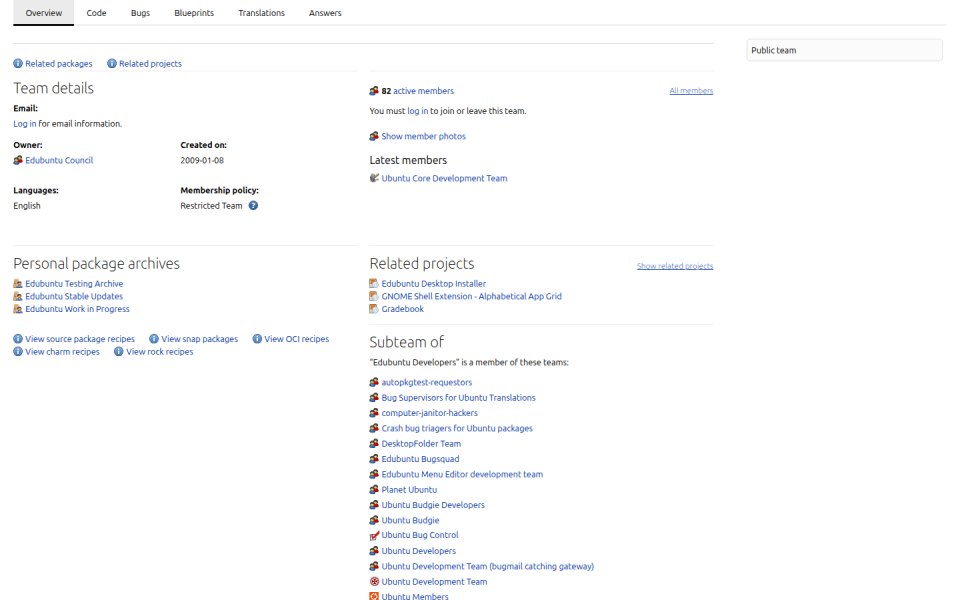Click the Edubuntu Work in Progress icon
The image size is (960, 600).
(18, 309)
